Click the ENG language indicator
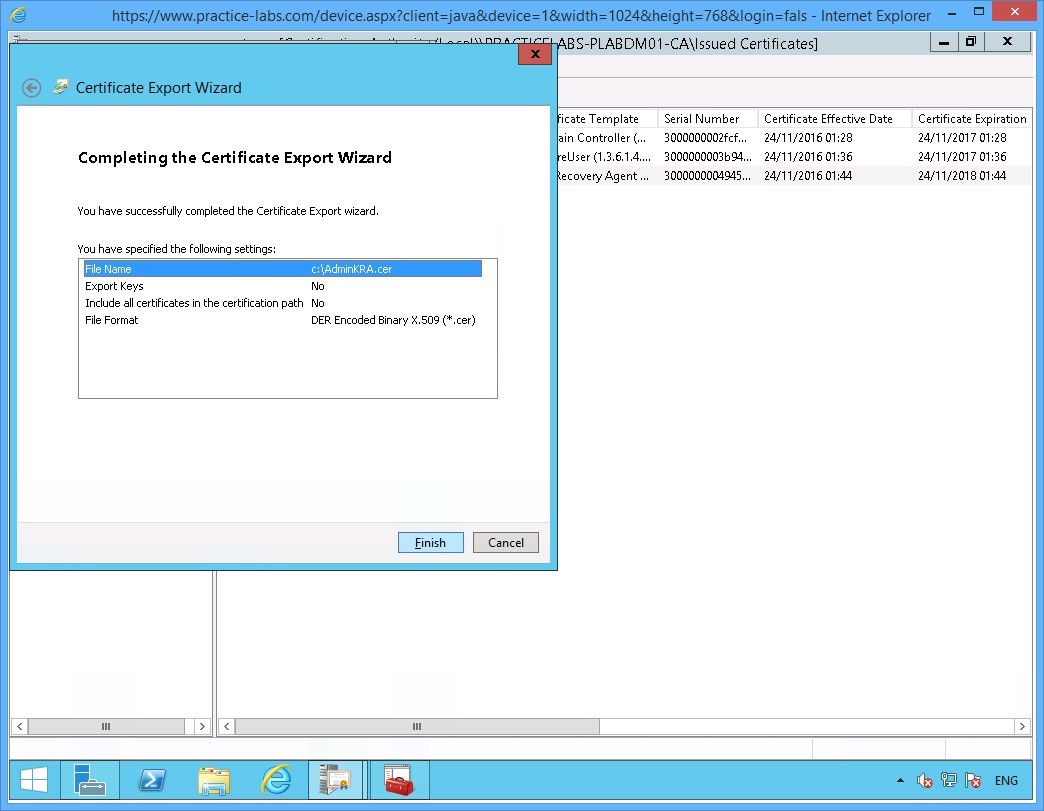The image size is (1044, 811). pos(1006,781)
